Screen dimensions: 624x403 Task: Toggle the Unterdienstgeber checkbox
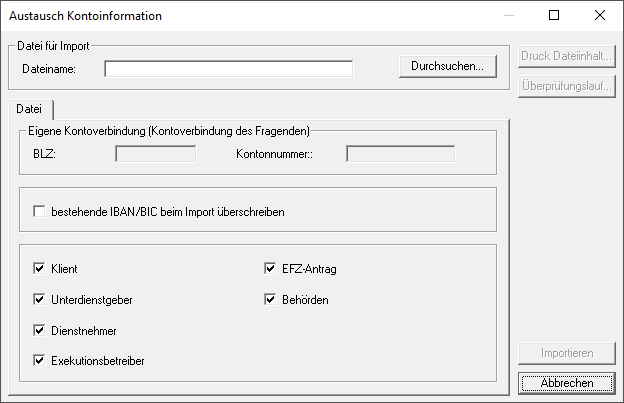coord(40,299)
